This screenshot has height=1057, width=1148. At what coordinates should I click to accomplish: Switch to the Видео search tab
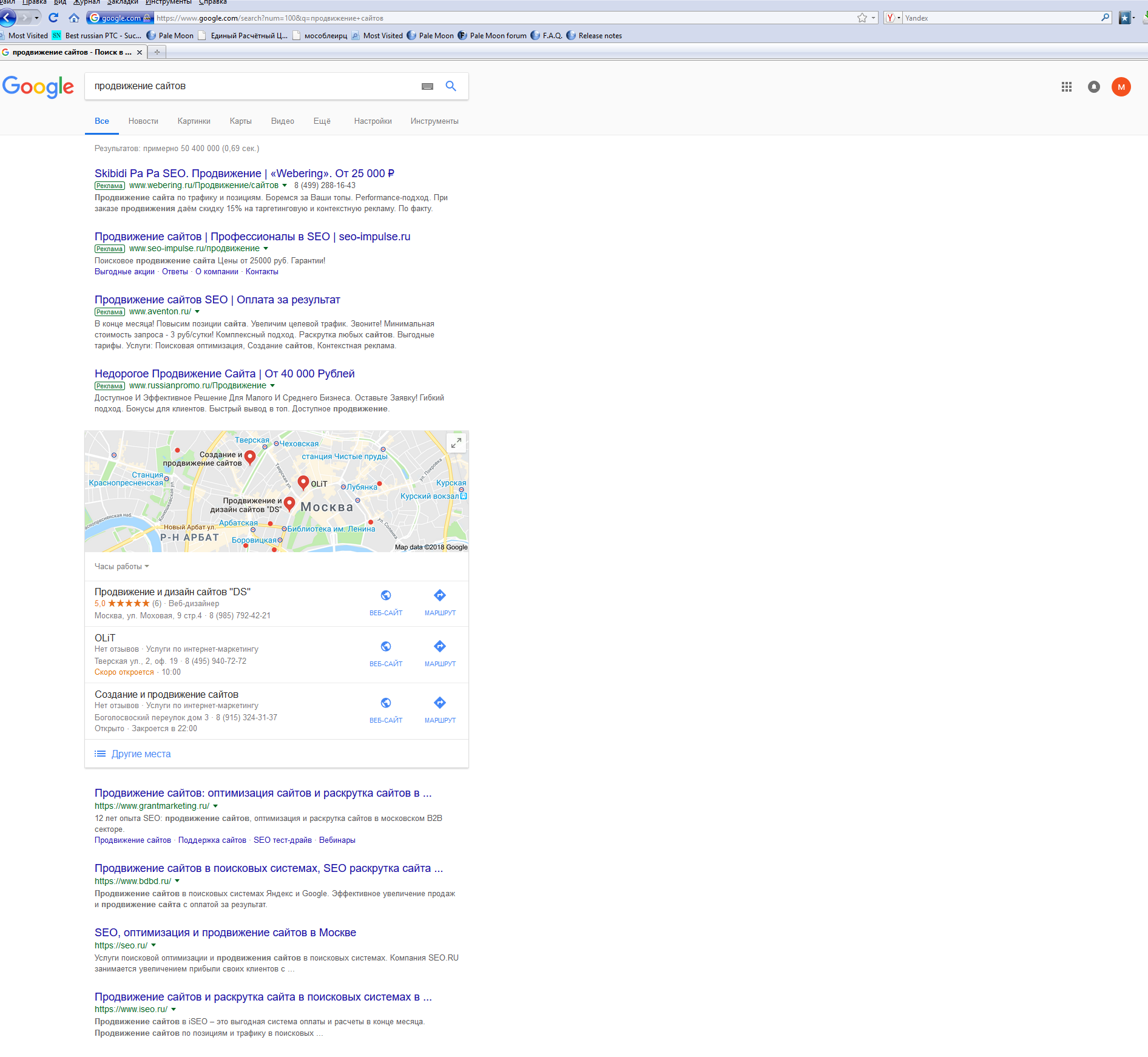pos(283,121)
